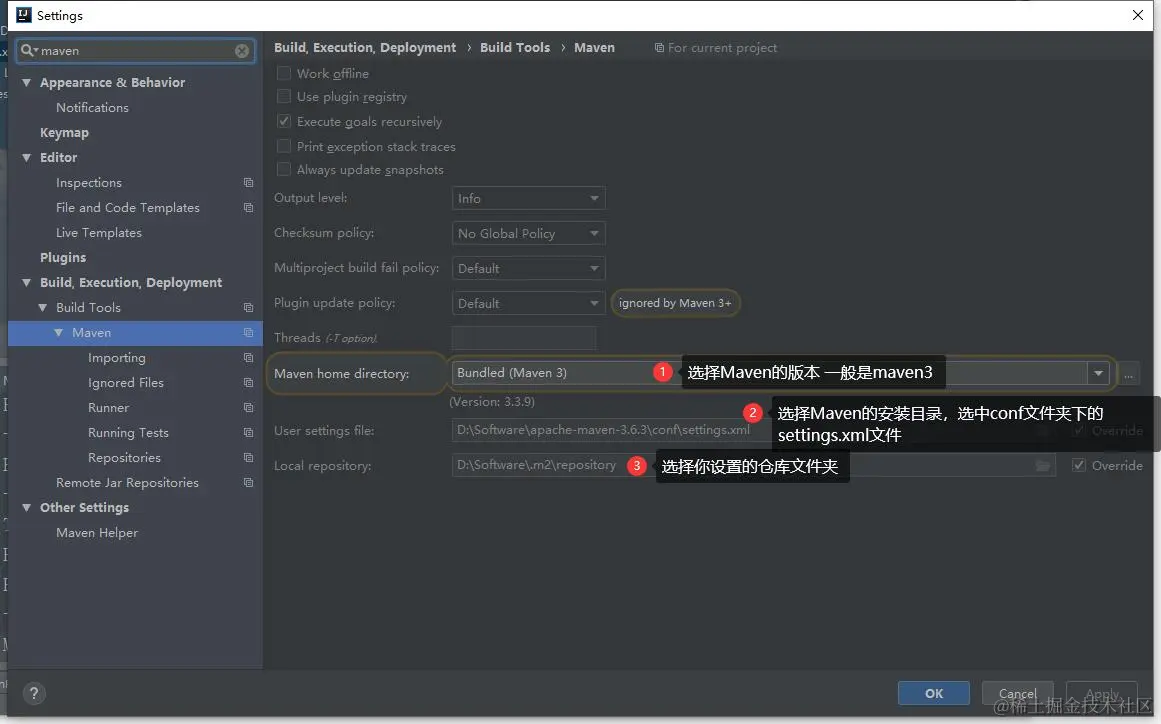The width and height of the screenshot is (1161, 724).
Task: Collapse the Build Tools node
Action: (x=42, y=307)
